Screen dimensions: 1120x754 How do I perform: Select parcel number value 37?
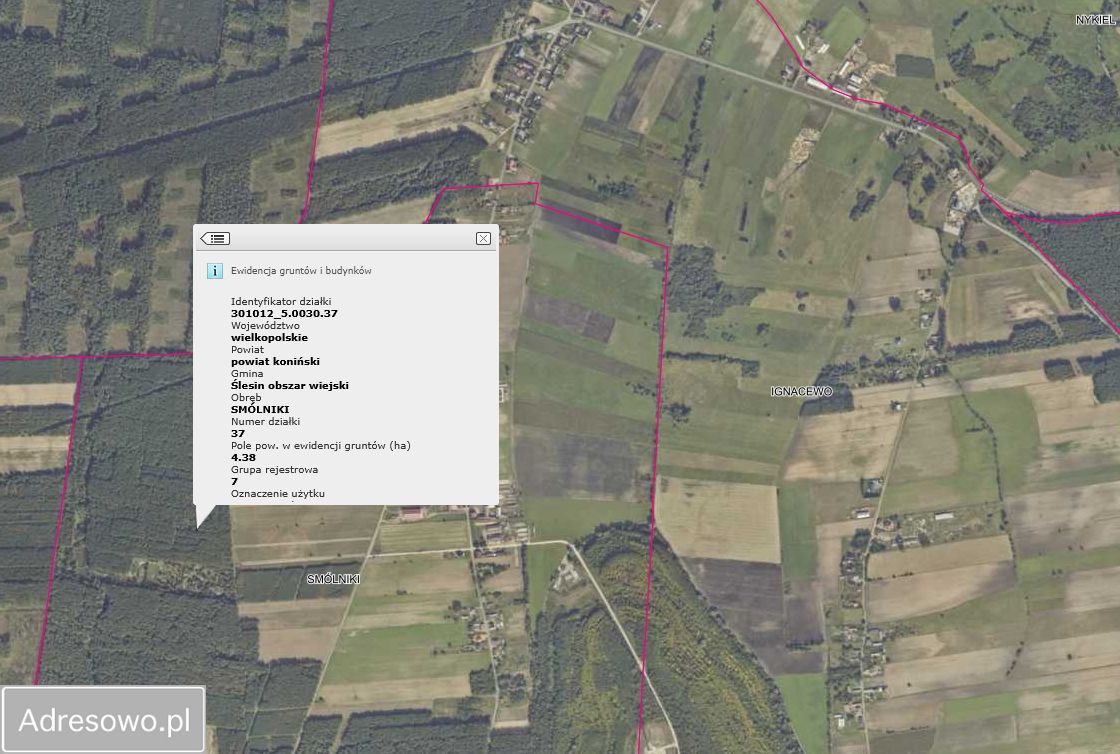pos(238,433)
